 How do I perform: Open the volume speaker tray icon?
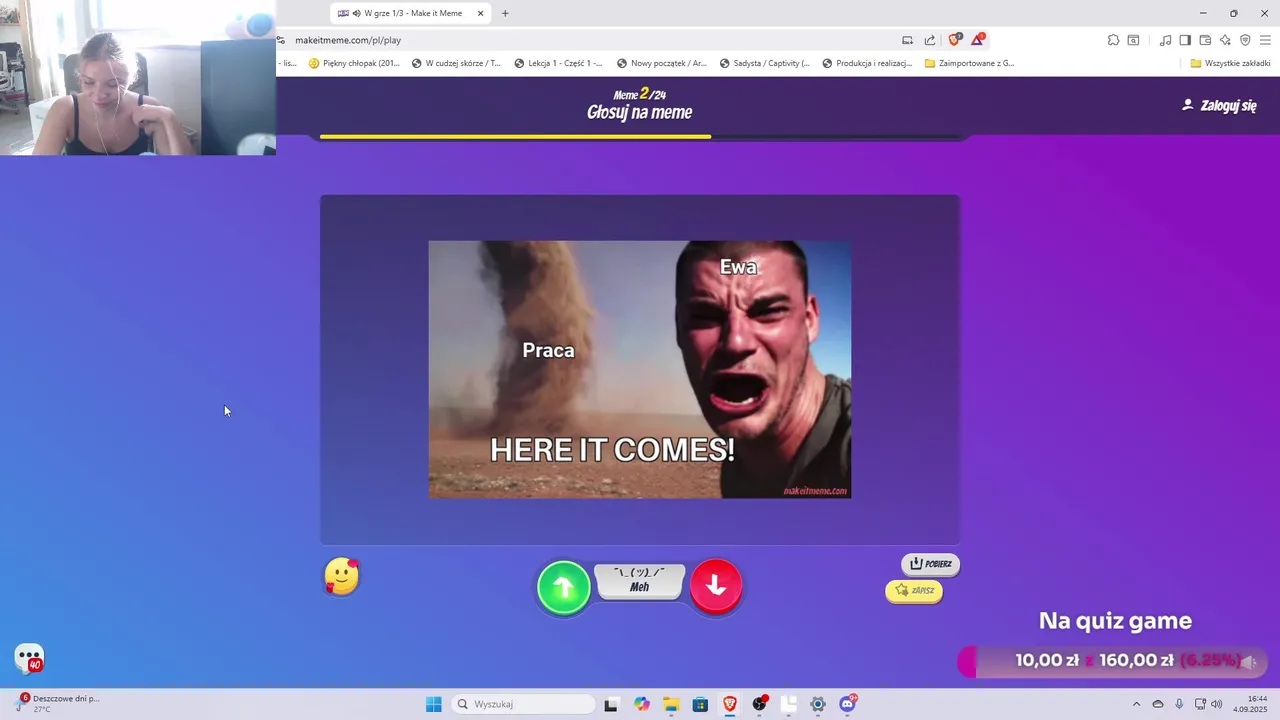click(x=1217, y=704)
